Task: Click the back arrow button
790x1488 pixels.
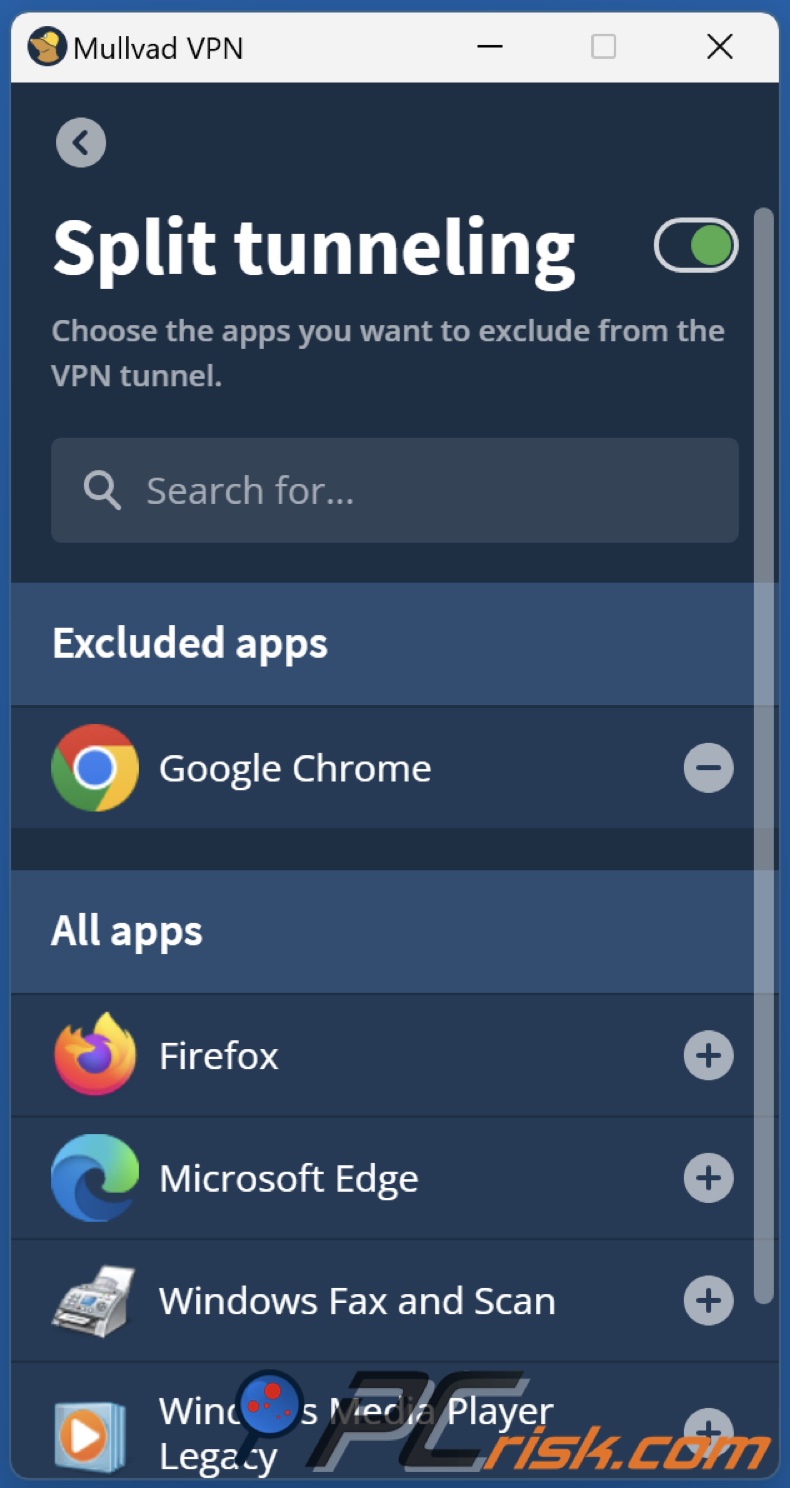Action: tap(81, 143)
